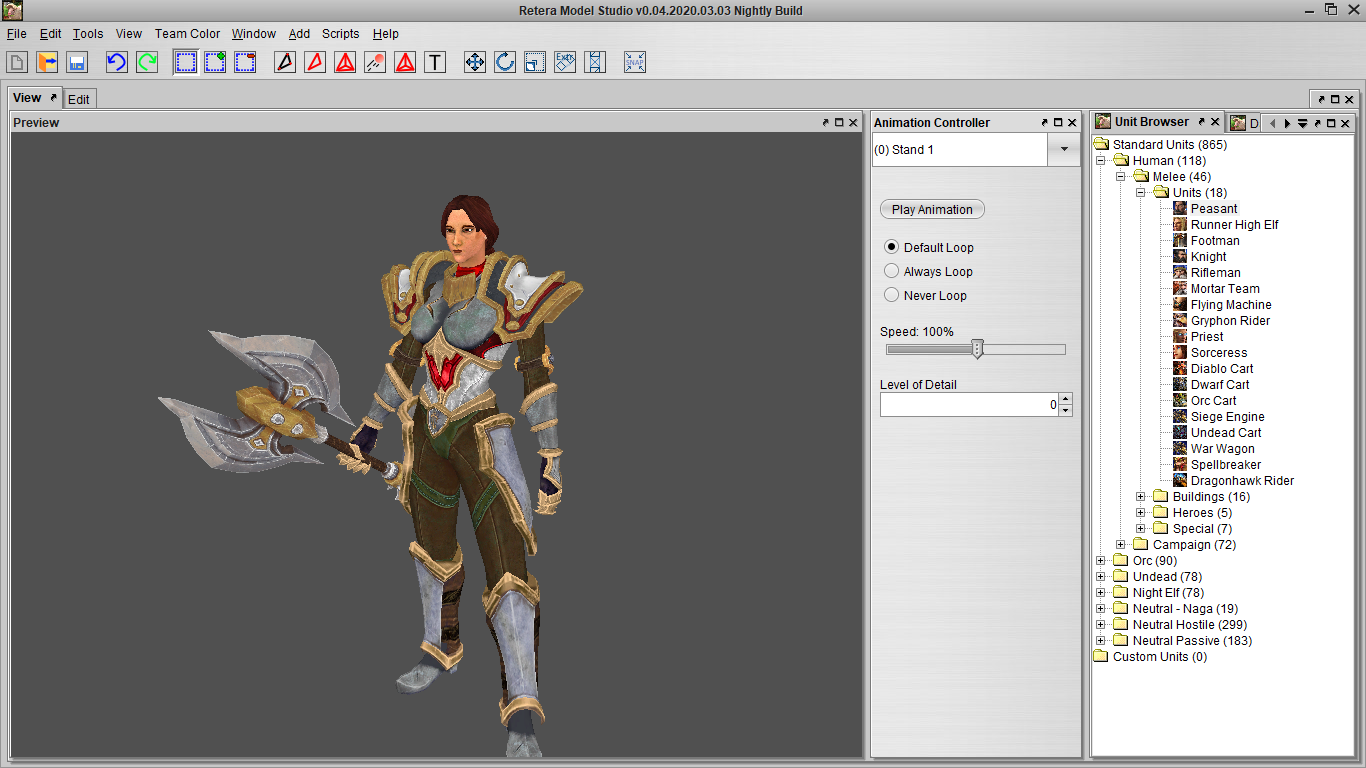1366x768 pixels.
Task: Save the model using the floppy icon
Action: (77, 62)
